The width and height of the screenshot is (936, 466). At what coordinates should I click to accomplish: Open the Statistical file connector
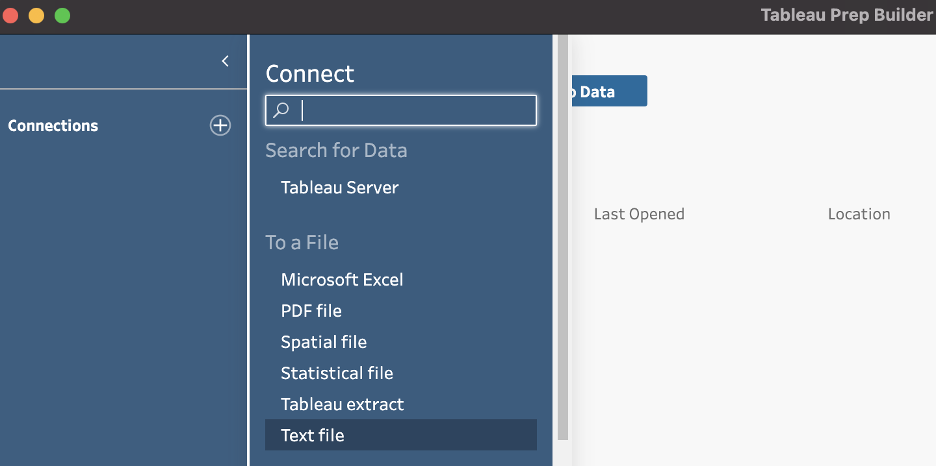tap(337, 373)
